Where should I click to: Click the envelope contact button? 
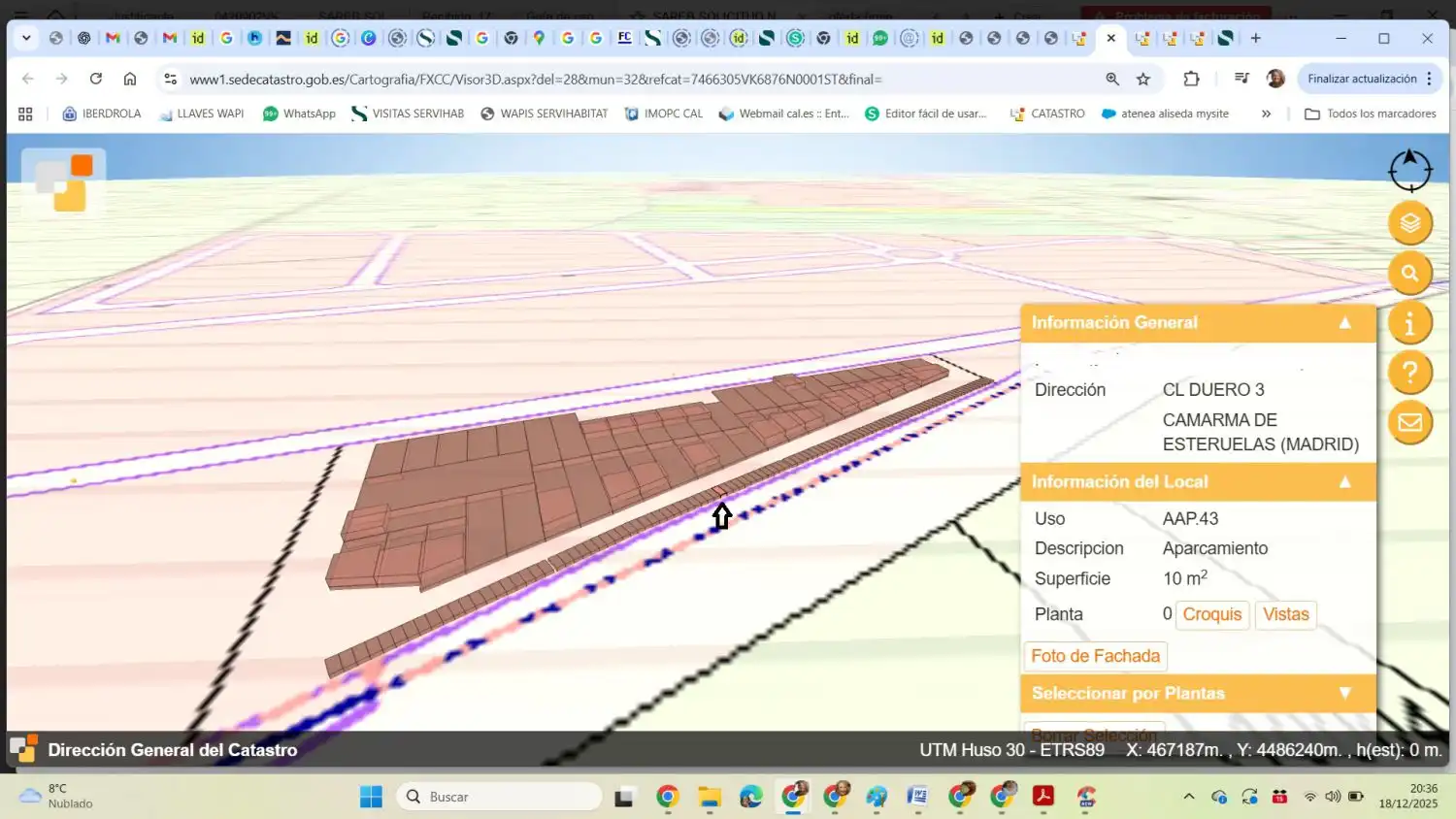coord(1410,422)
